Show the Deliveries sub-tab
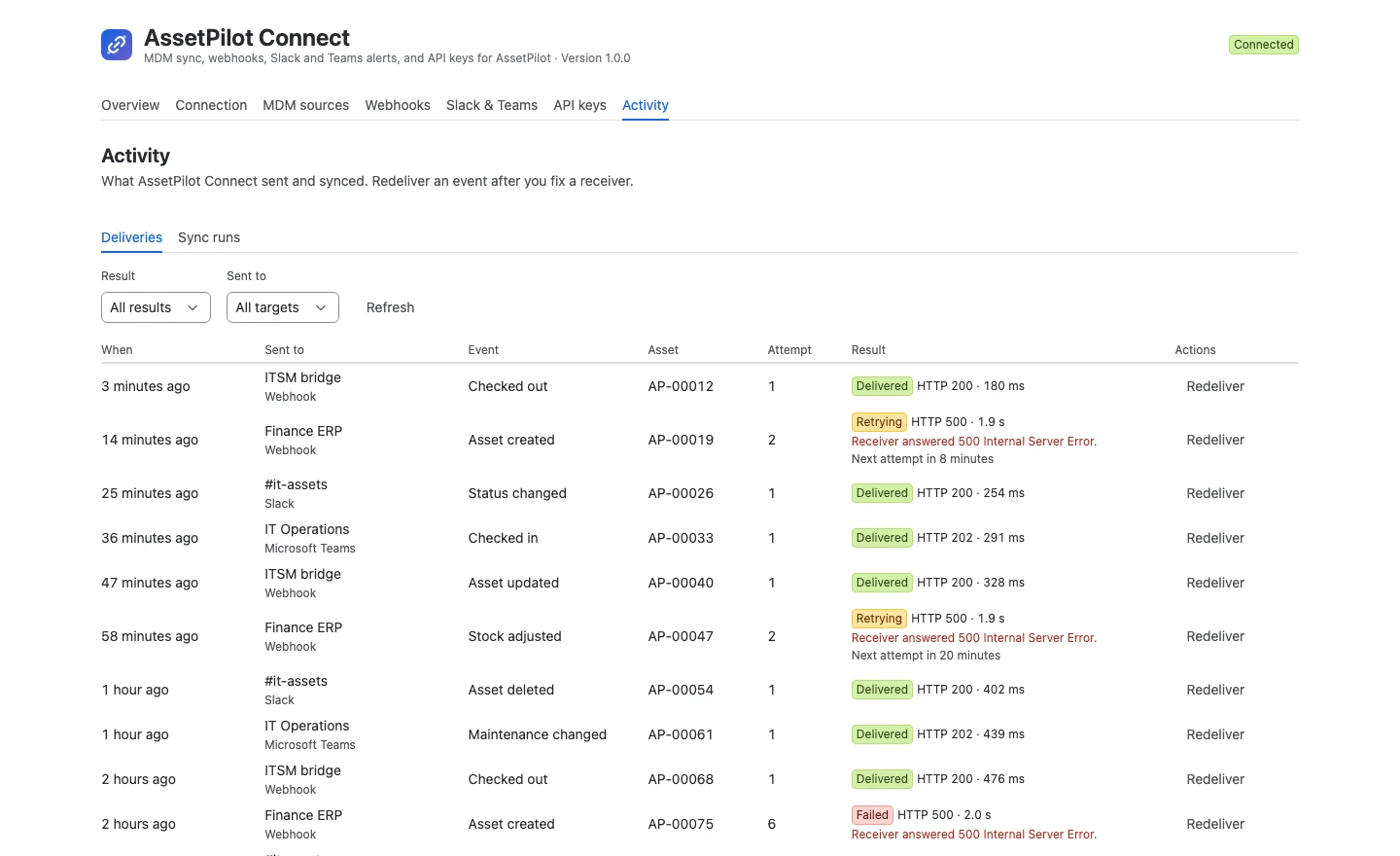 point(131,237)
